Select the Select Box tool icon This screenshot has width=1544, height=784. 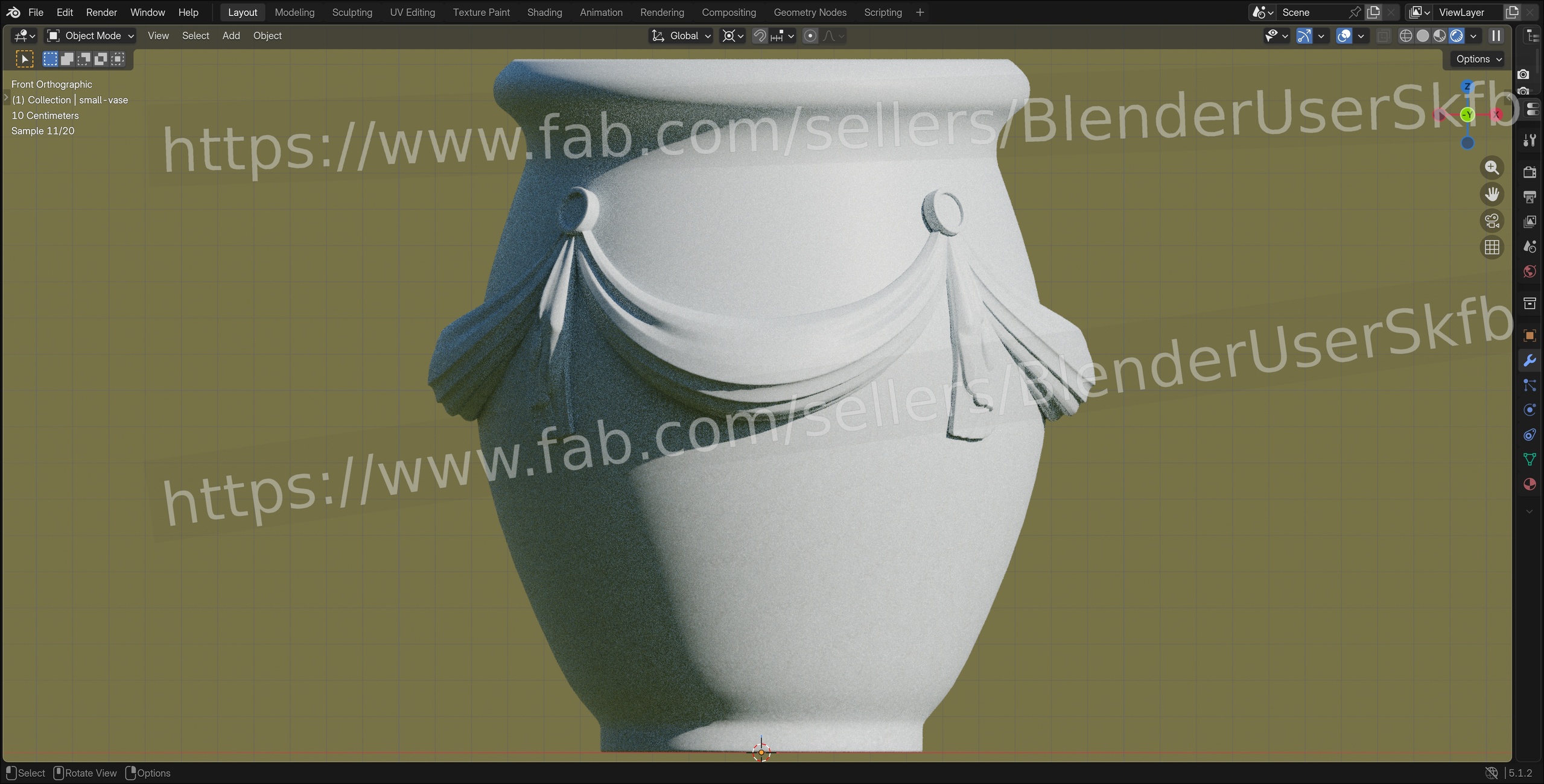tap(24, 59)
